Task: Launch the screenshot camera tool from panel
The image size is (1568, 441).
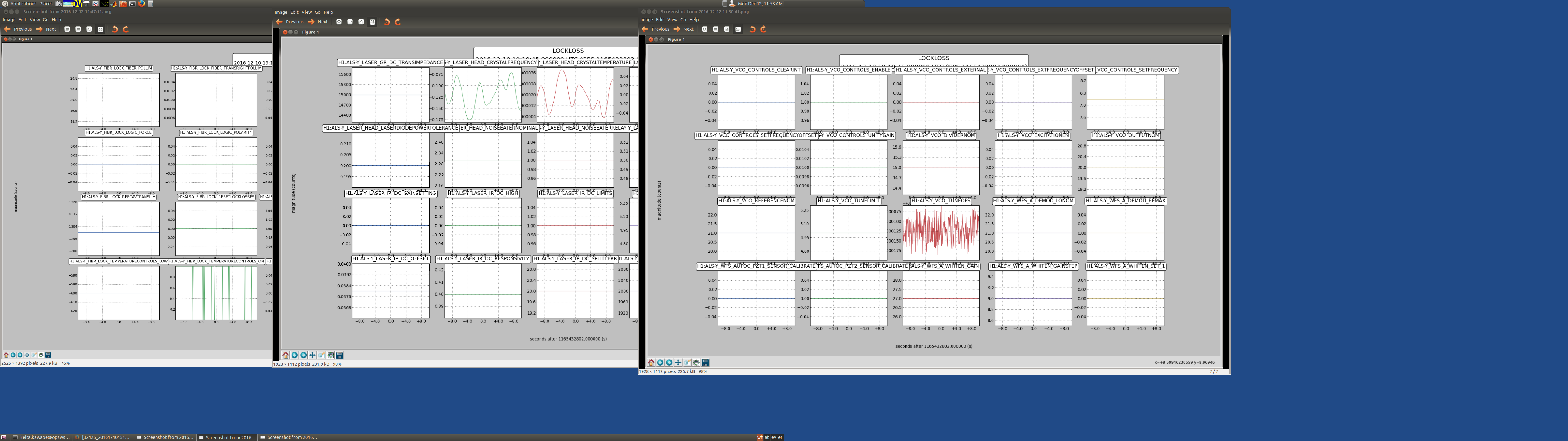Action: click(59, 4)
